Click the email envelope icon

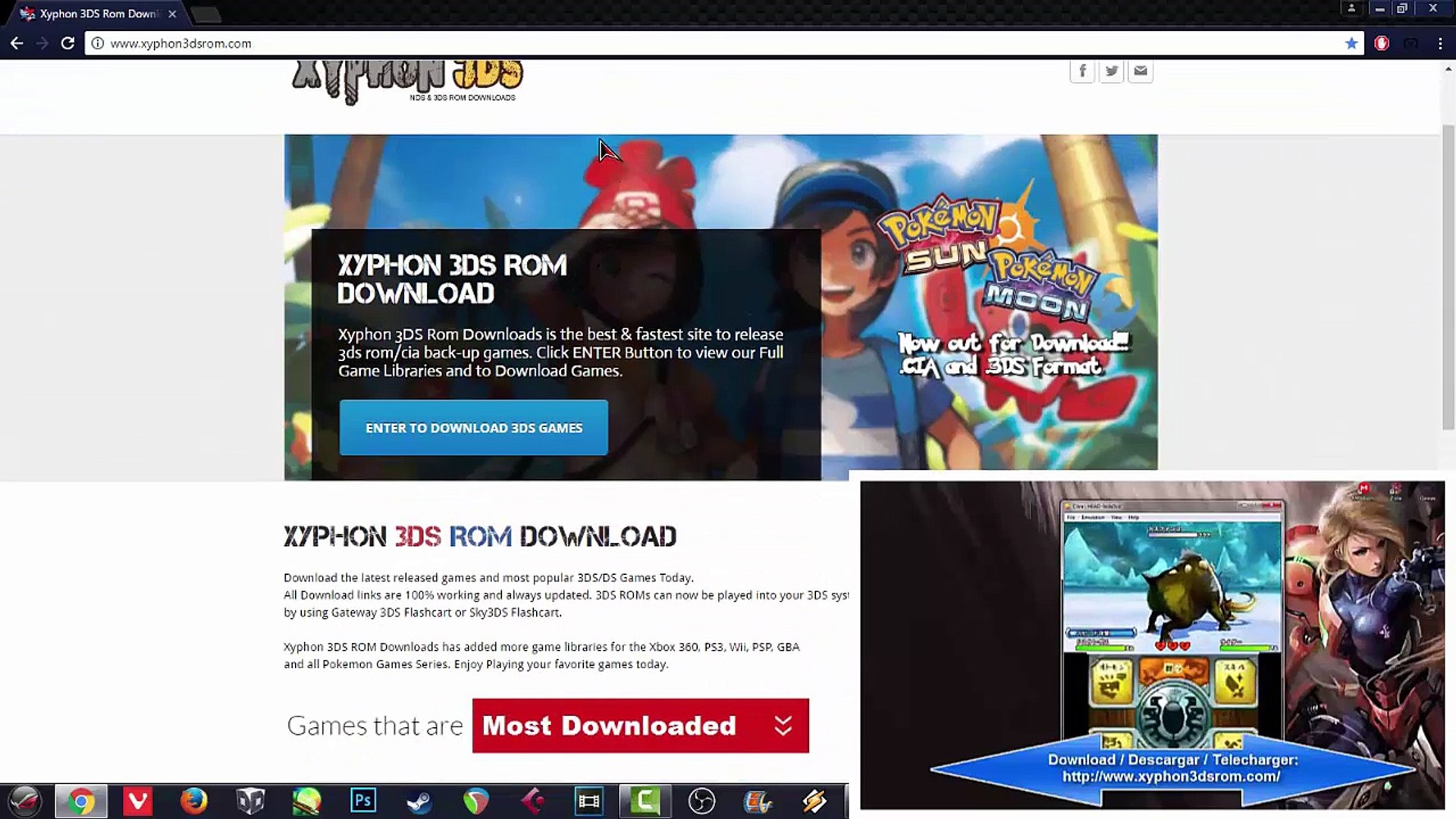tap(1140, 71)
